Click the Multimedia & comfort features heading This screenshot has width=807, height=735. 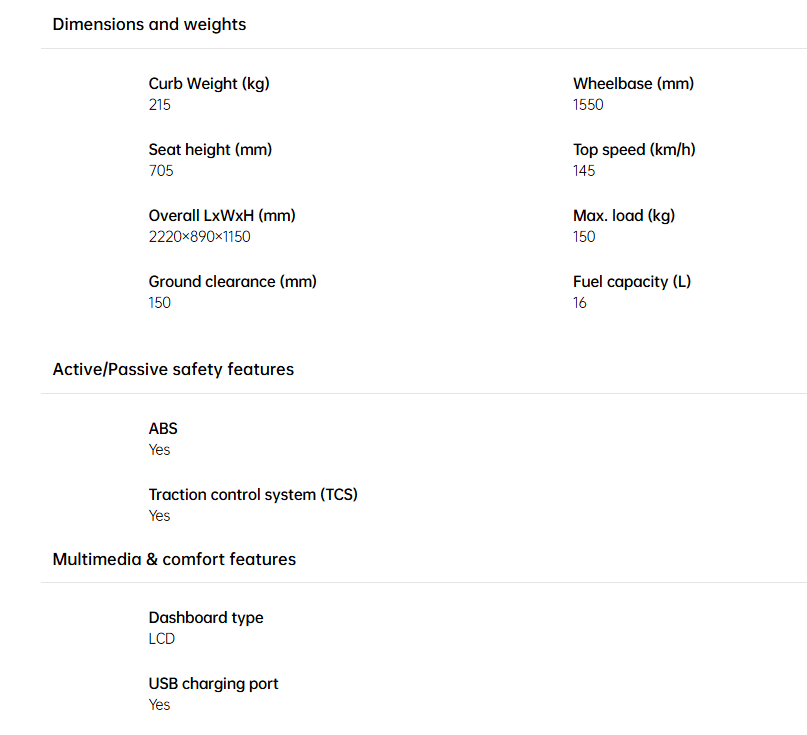[174, 559]
